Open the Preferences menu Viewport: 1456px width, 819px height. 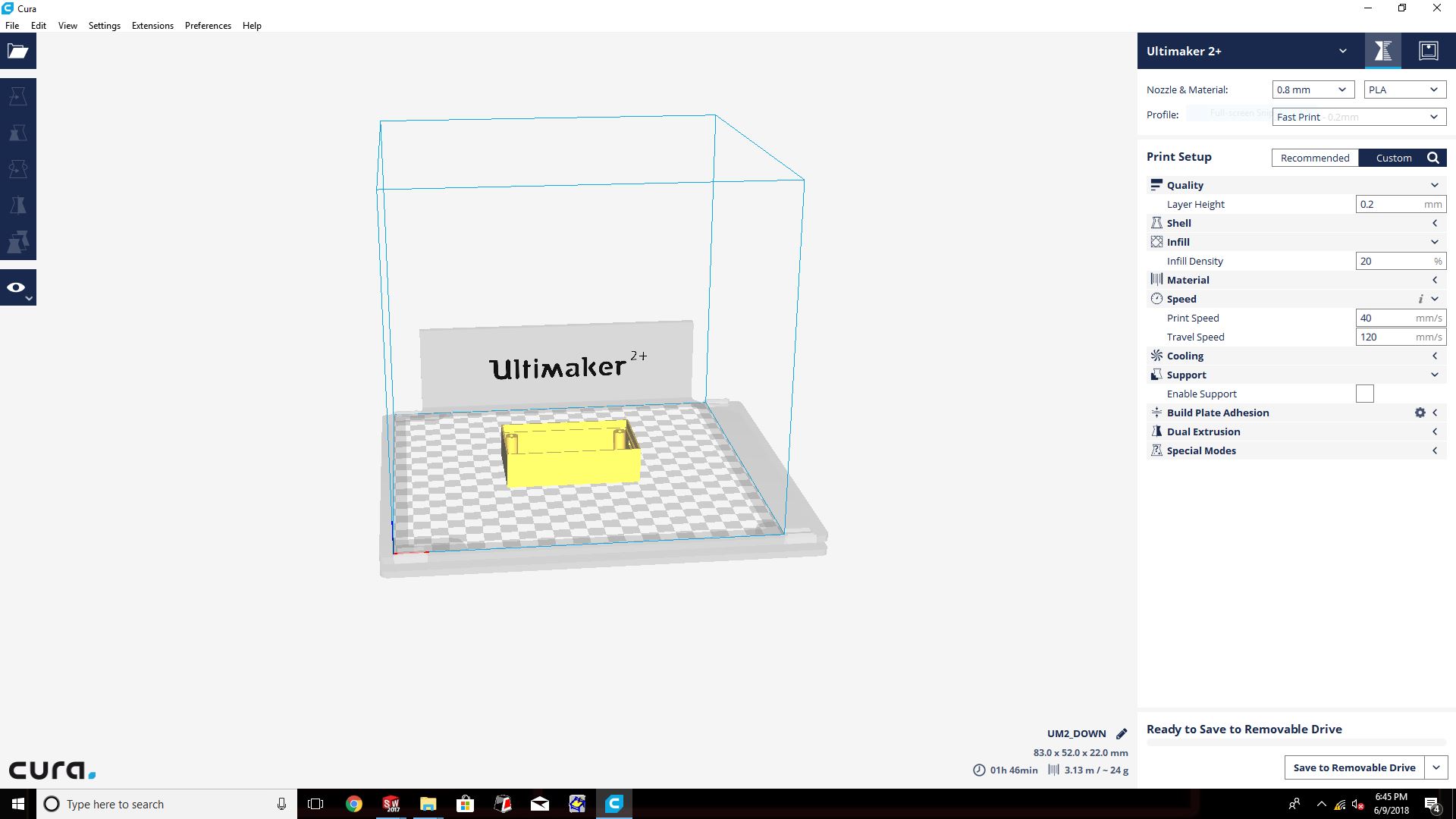pos(208,25)
